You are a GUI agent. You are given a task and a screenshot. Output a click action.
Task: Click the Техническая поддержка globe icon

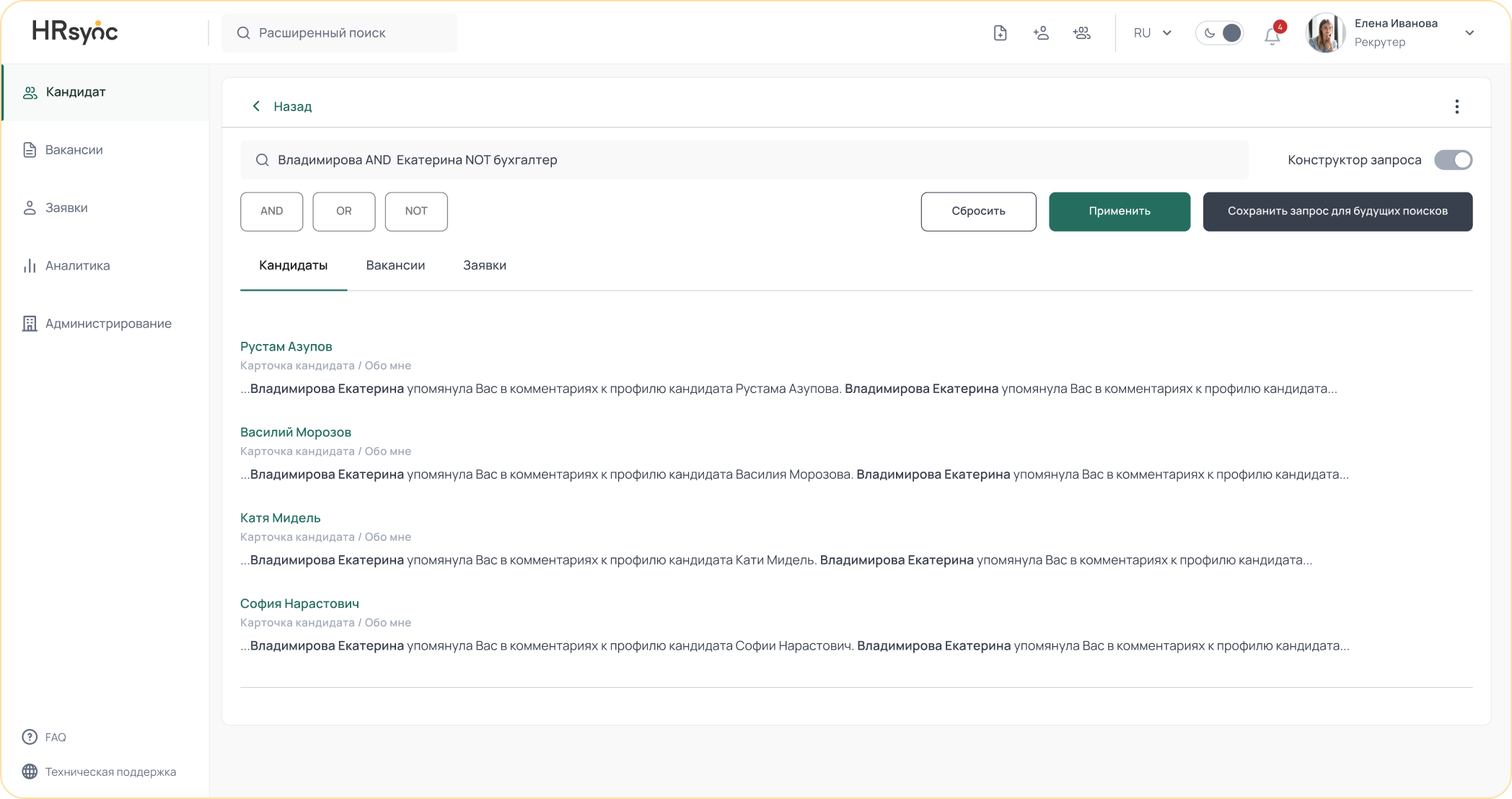point(30,772)
